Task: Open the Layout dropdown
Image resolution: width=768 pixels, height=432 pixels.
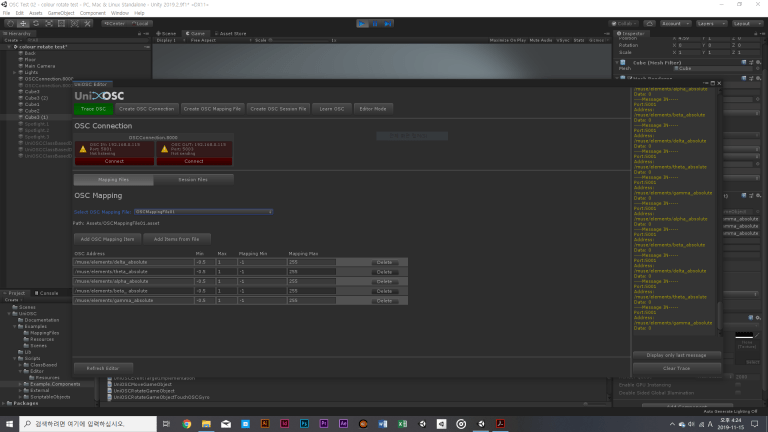Action: (x=744, y=22)
